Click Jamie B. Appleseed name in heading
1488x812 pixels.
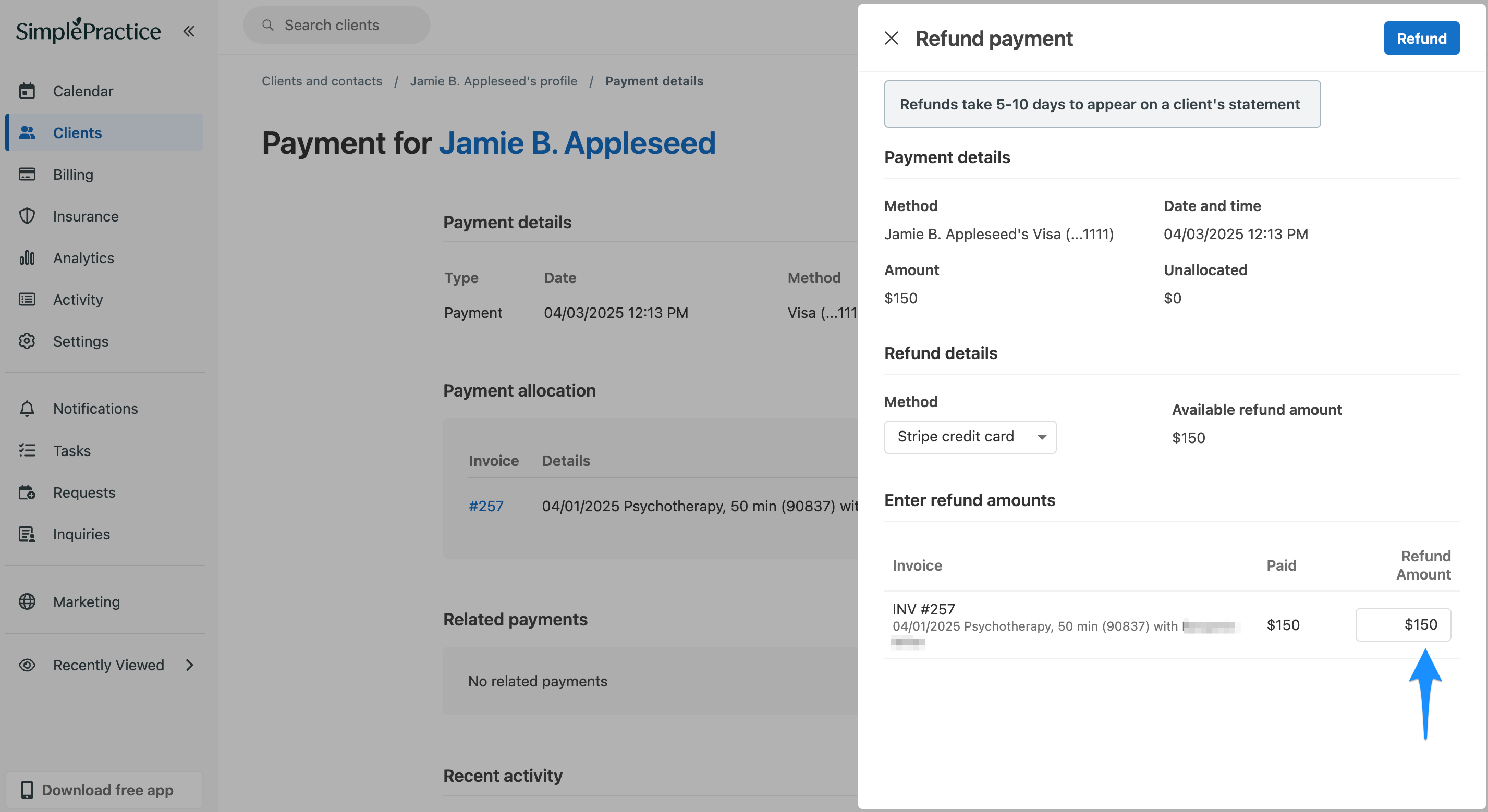(577, 143)
